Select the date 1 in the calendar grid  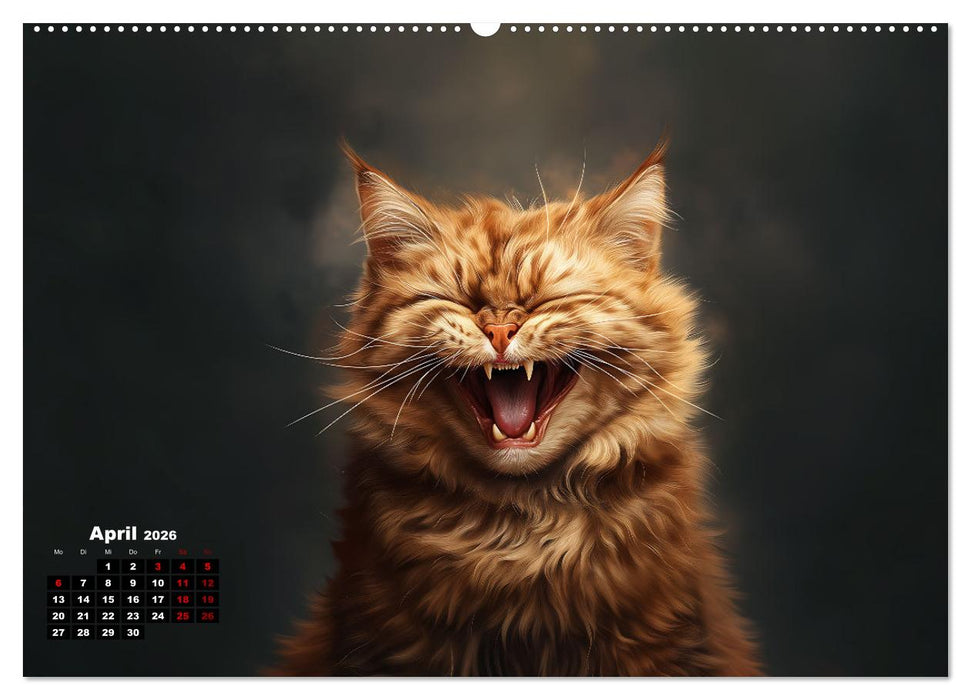pos(108,566)
